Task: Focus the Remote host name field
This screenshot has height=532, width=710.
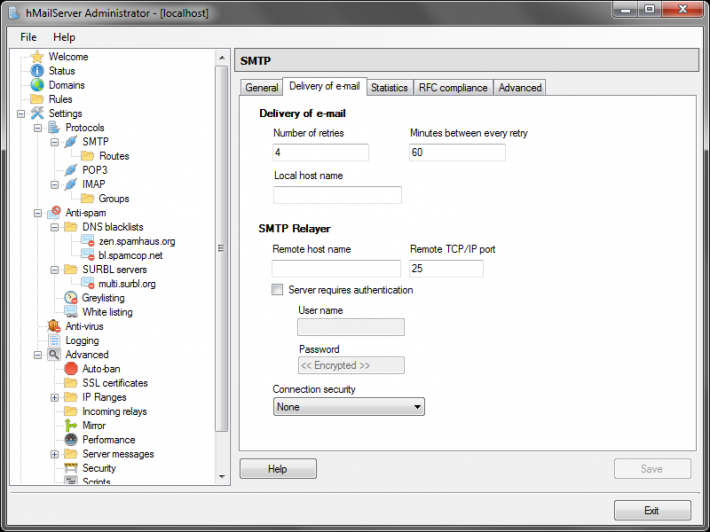Action: tap(336, 268)
